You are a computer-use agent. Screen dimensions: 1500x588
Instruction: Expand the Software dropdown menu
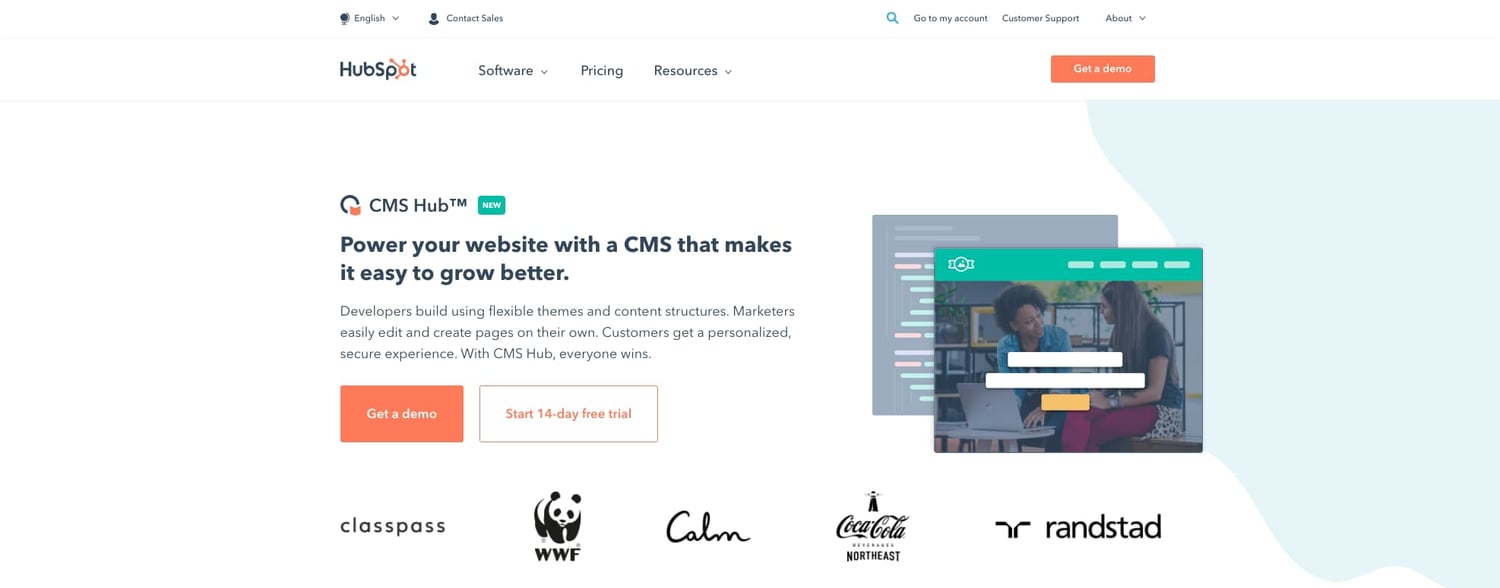click(x=513, y=71)
